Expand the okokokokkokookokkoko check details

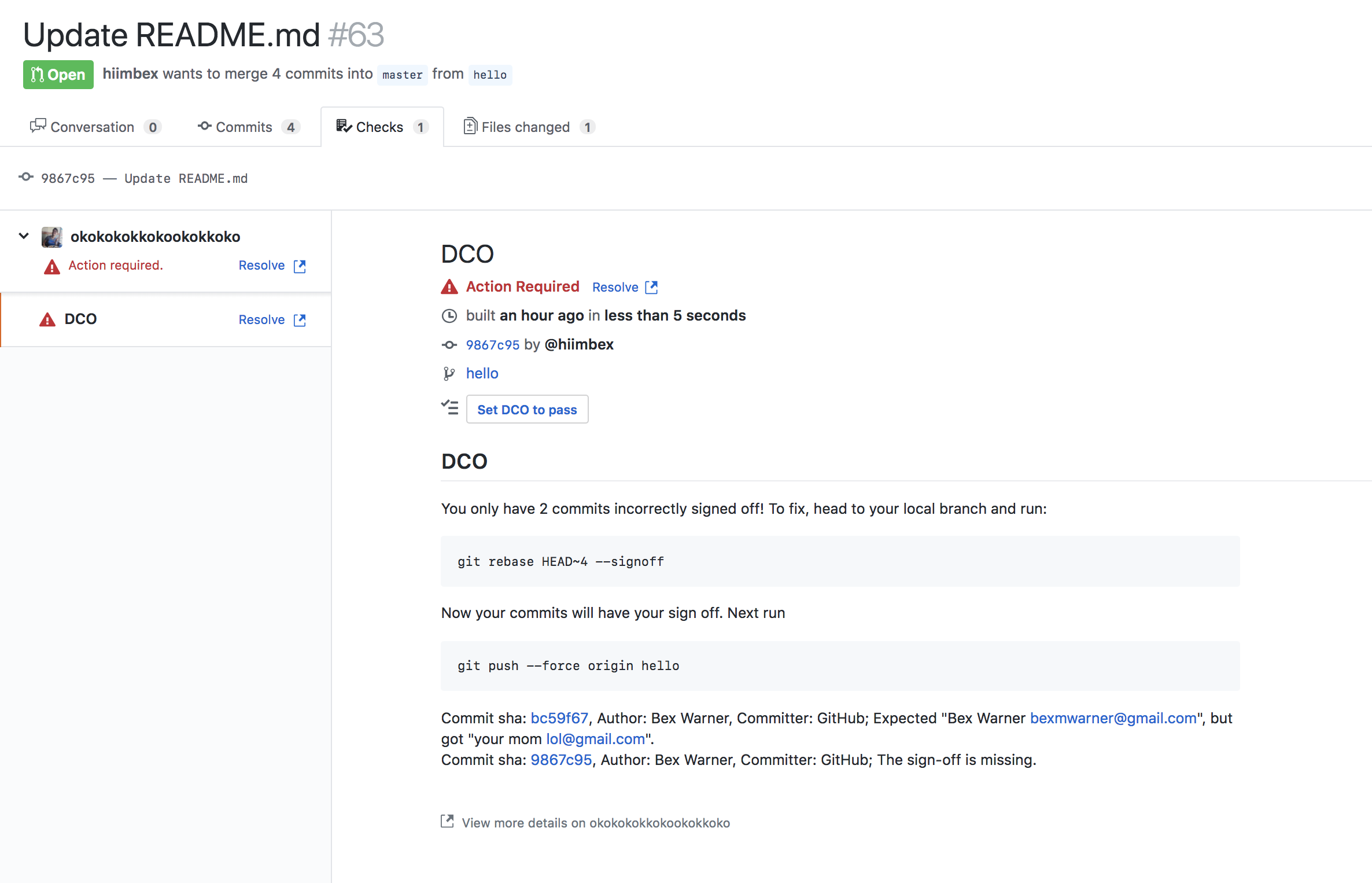[x=25, y=237]
